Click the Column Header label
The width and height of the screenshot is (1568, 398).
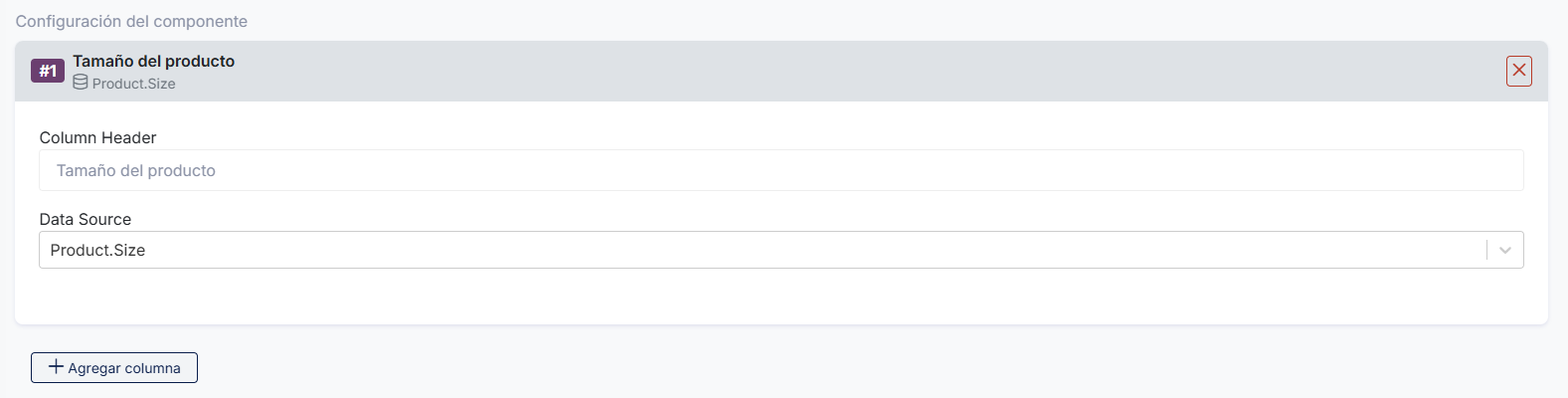point(97,137)
